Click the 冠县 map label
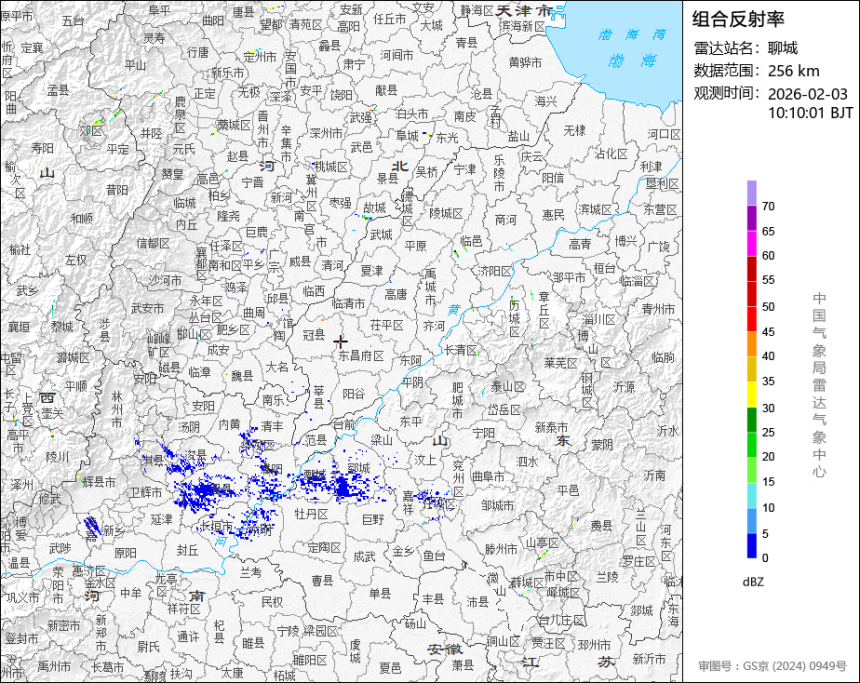 tap(314, 334)
